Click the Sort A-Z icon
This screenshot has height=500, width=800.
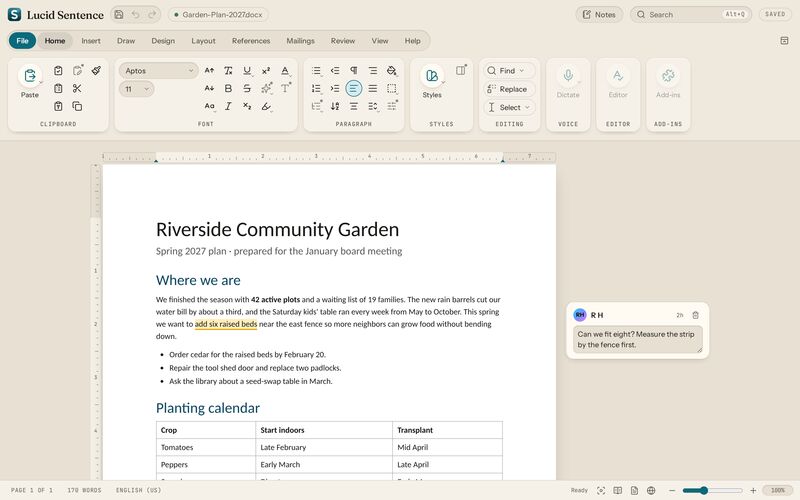pyautogui.click(x=335, y=106)
